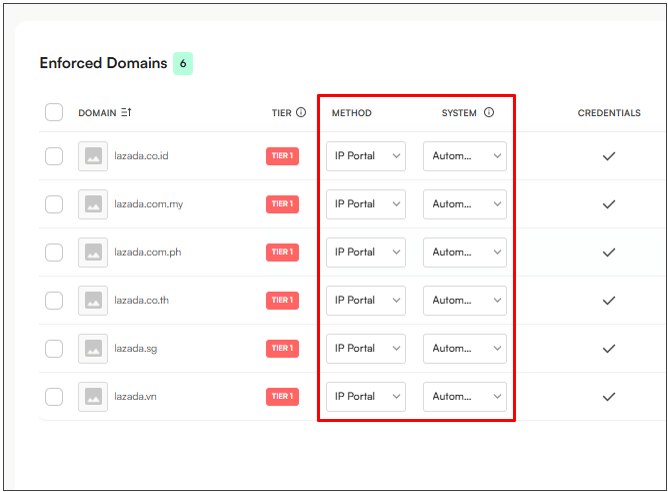The width and height of the screenshot is (668, 492).
Task: Click the TIER 1 badge for lazada.com.ph
Action: click(x=282, y=252)
